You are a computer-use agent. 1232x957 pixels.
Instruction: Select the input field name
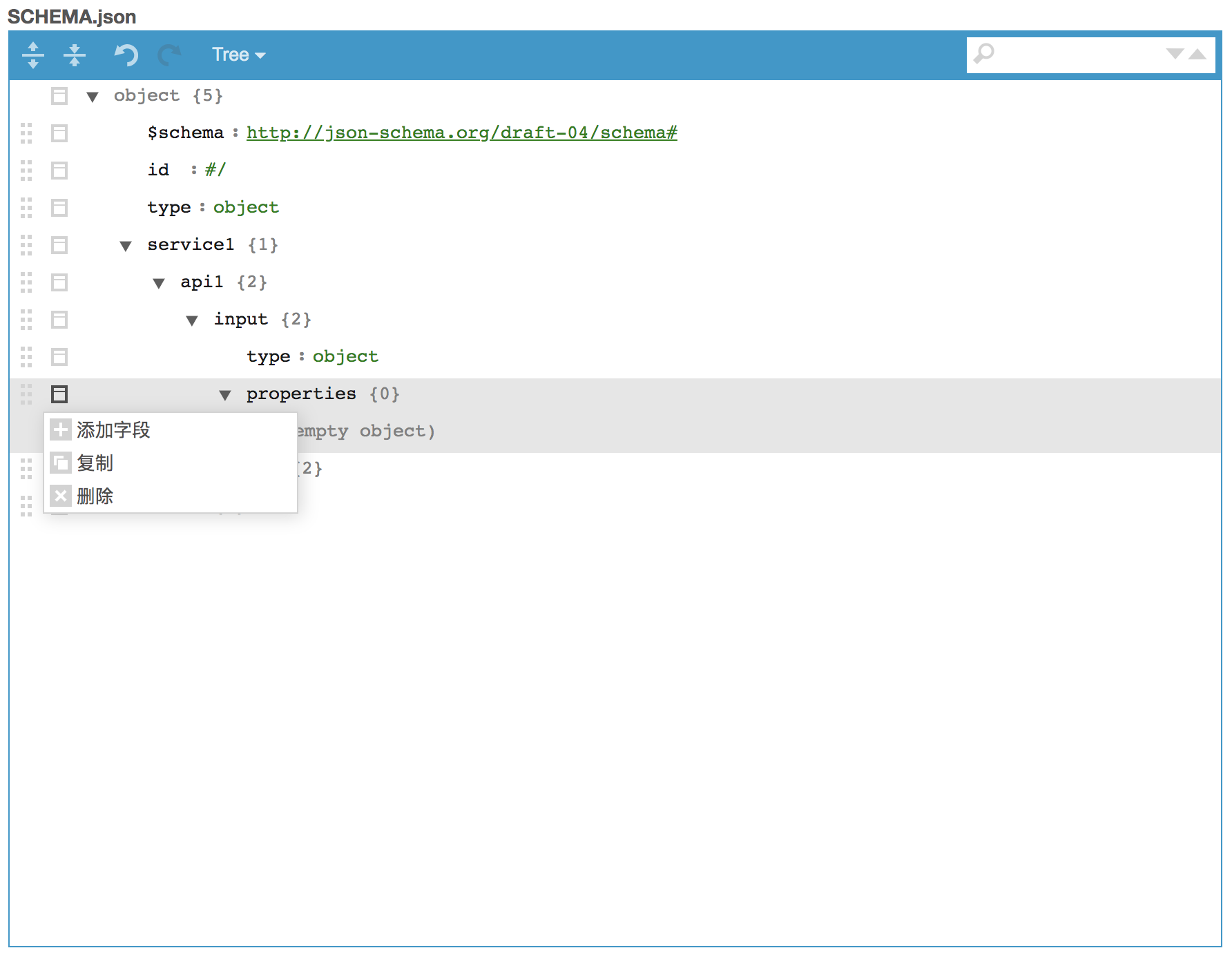(240, 319)
